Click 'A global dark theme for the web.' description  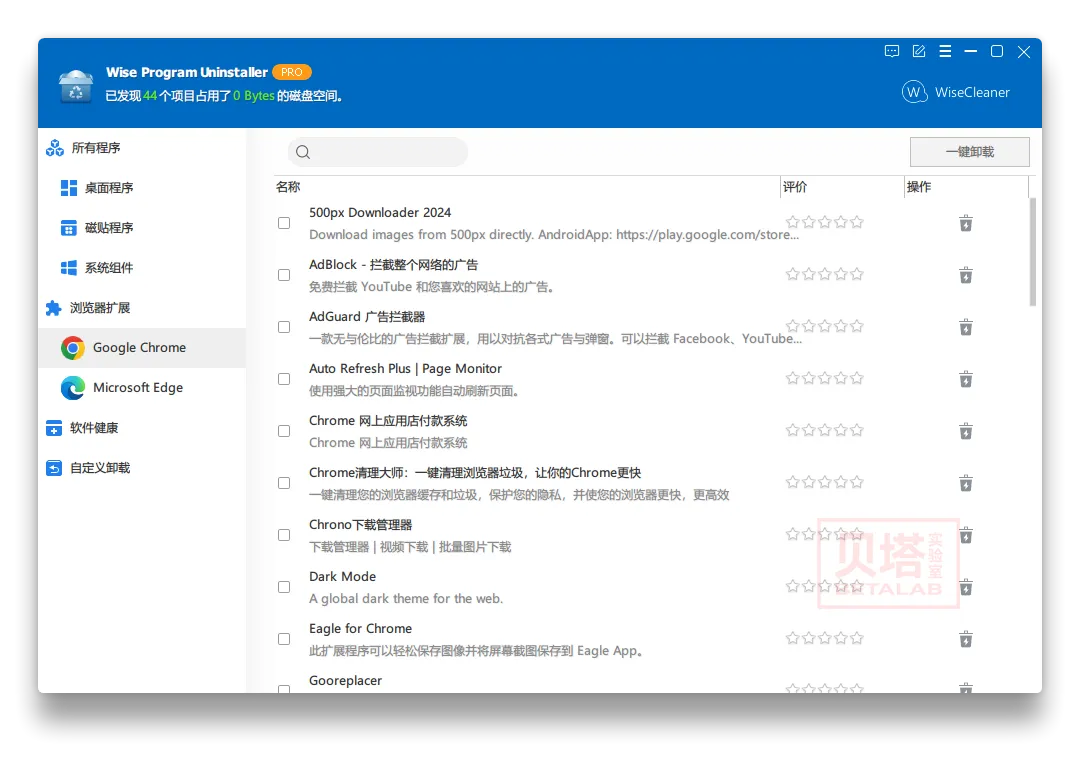[406, 599]
